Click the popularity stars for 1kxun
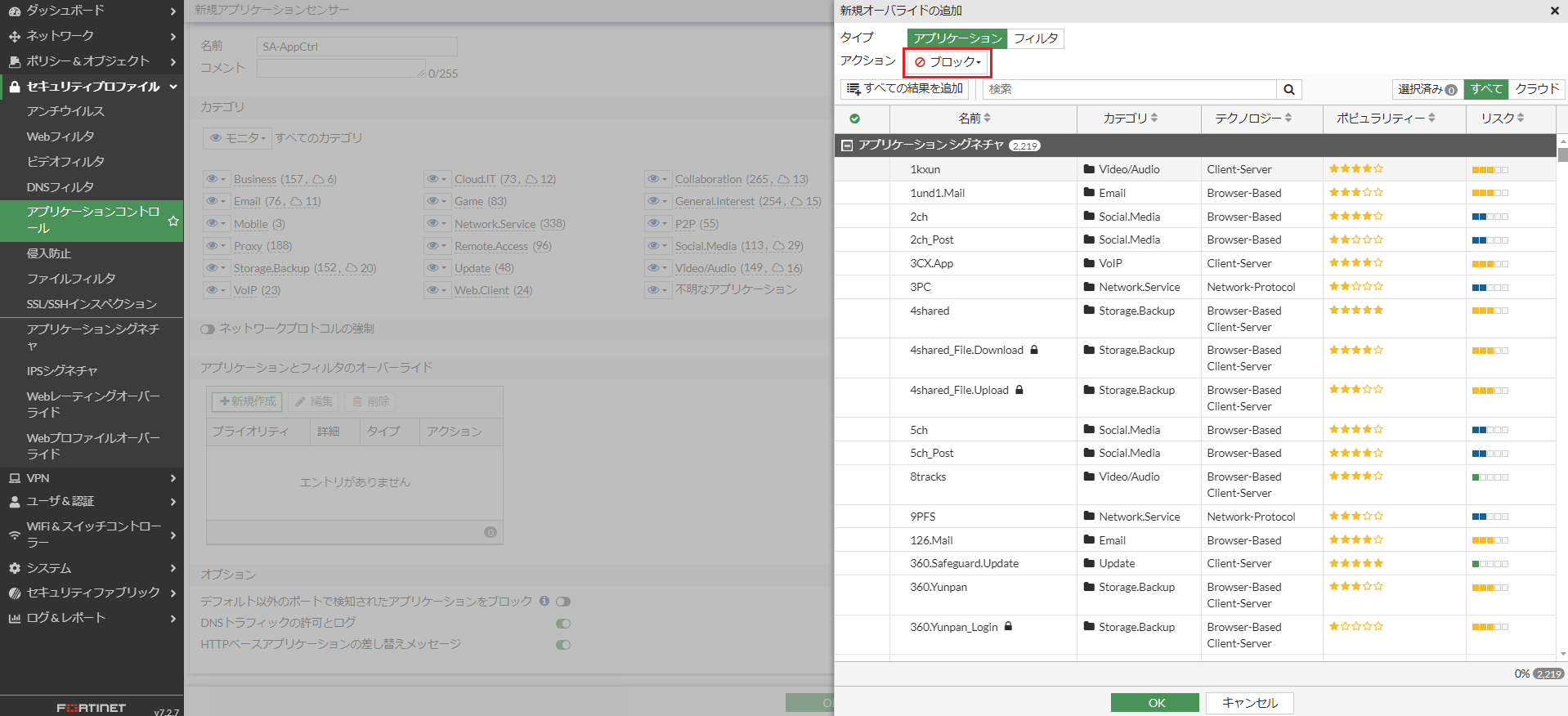This screenshot has width=1568, height=716. pyautogui.click(x=1355, y=169)
